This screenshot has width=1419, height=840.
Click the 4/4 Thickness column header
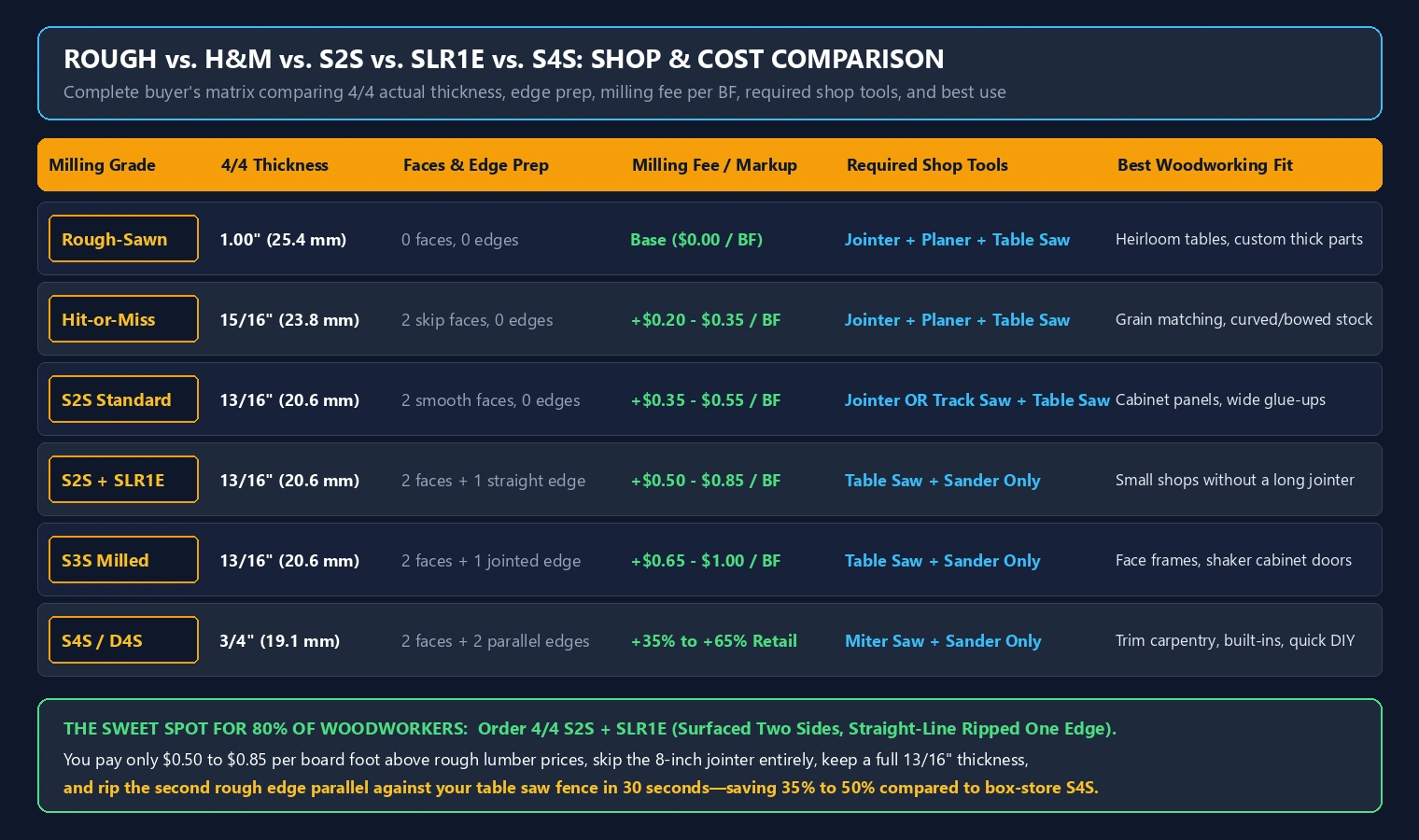pyautogui.click(x=274, y=165)
